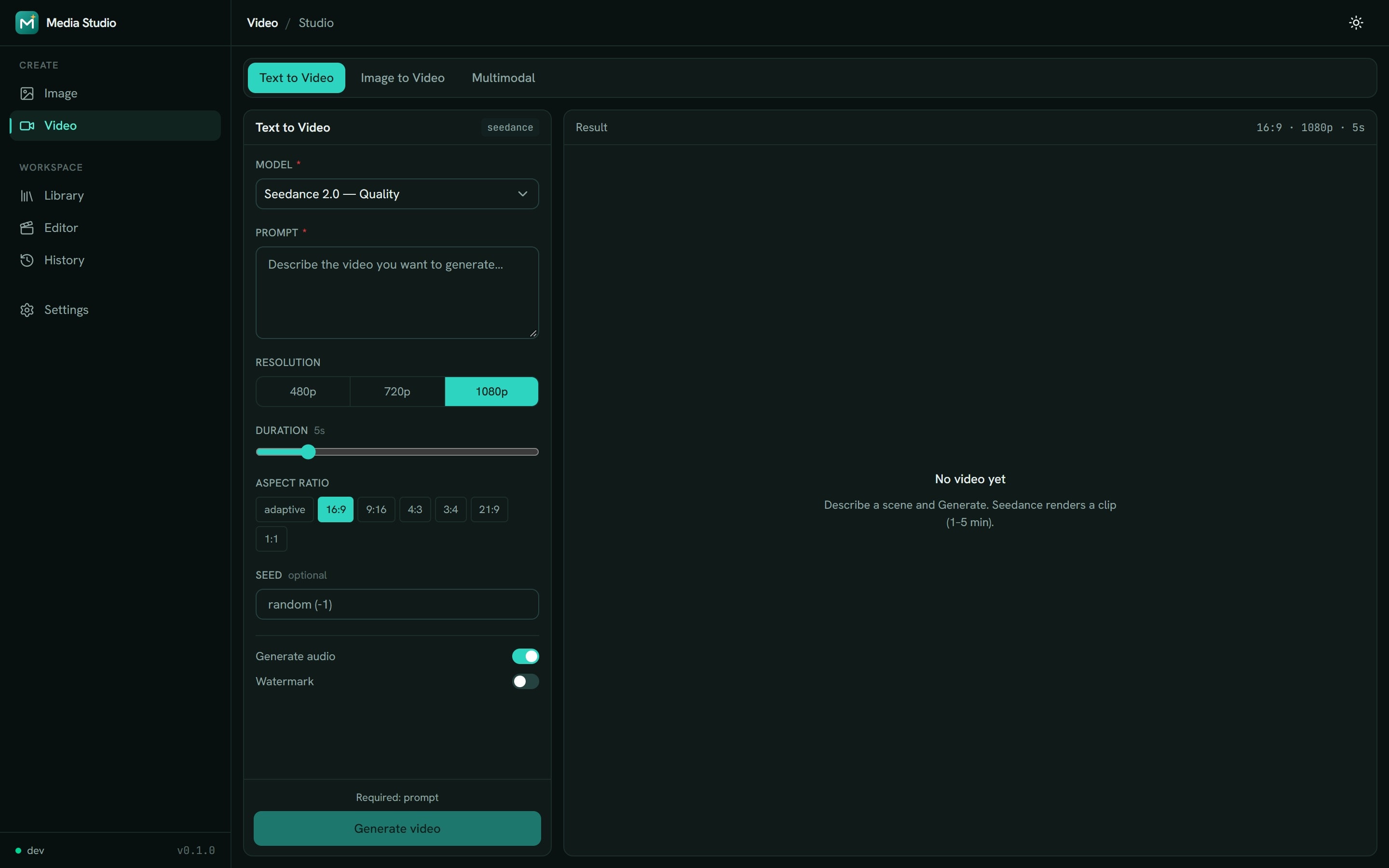Toggle light theme with sun icon
The height and width of the screenshot is (868, 1389).
(x=1356, y=22)
